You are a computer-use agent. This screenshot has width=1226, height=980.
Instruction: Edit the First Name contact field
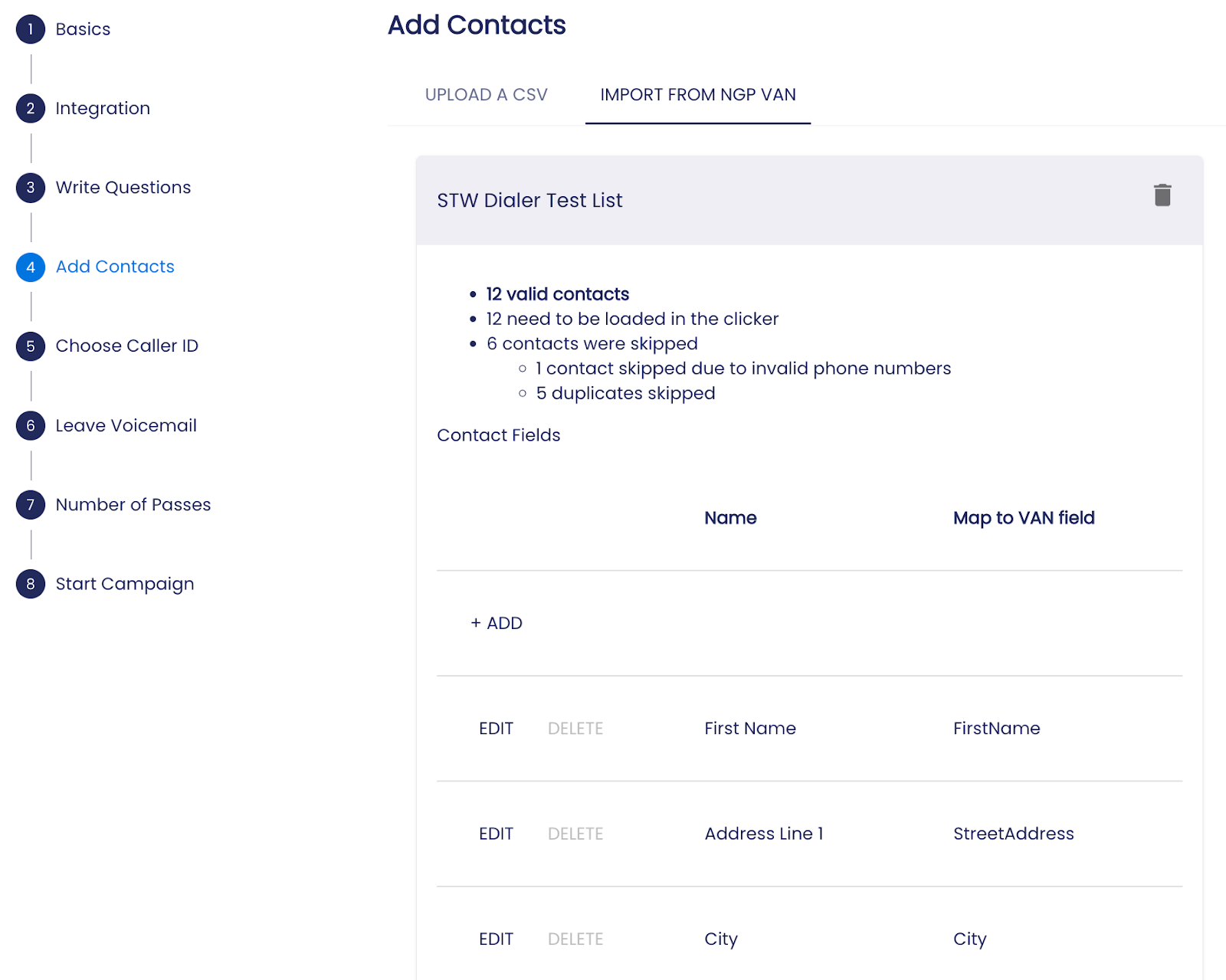pyautogui.click(x=496, y=729)
